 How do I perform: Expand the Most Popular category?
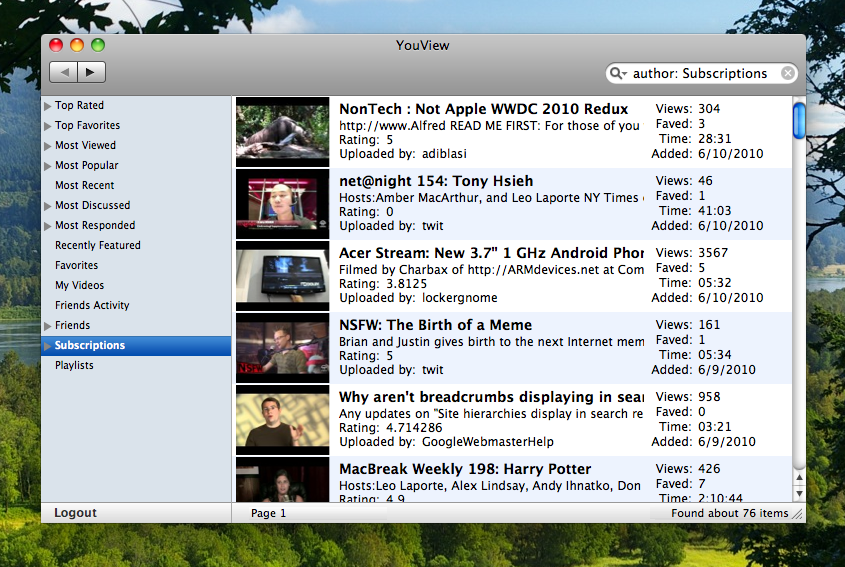click(47, 166)
